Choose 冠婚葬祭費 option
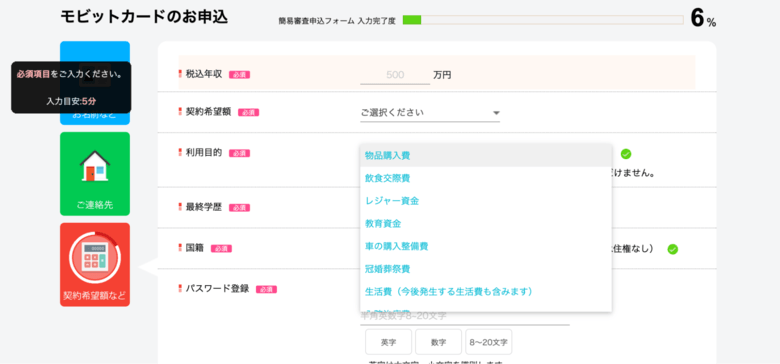The width and height of the screenshot is (780, 364). [x=486, y=269]
